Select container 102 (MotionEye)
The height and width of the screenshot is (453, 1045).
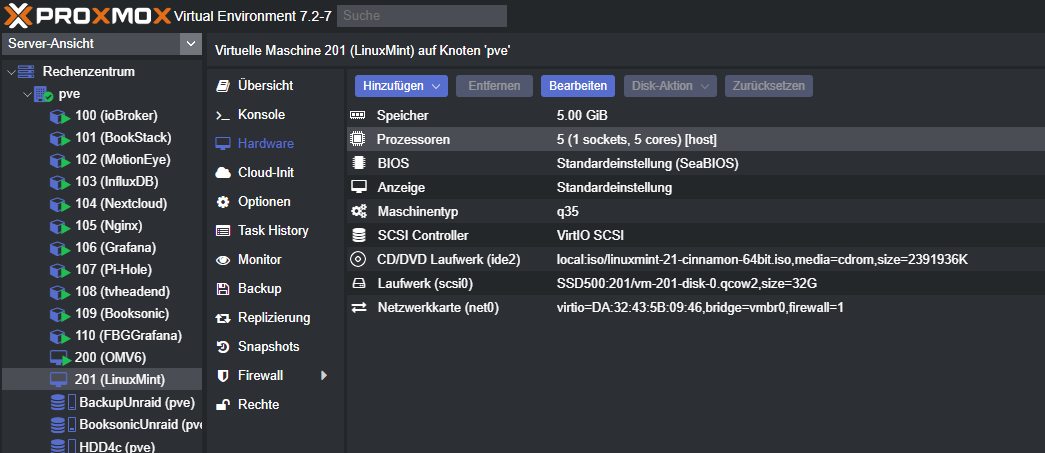[123, 160]
